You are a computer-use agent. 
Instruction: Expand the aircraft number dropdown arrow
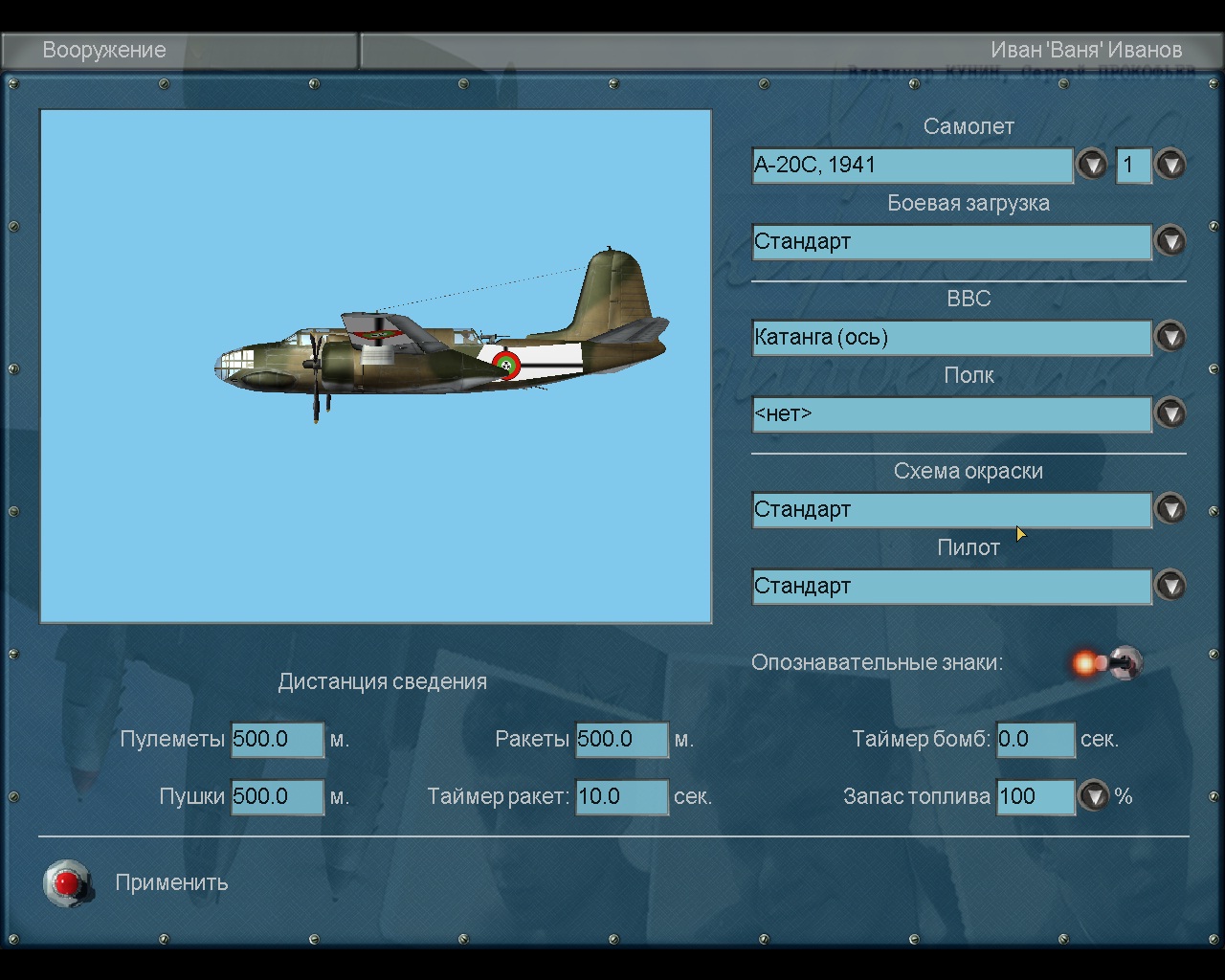click(1170, 165)
